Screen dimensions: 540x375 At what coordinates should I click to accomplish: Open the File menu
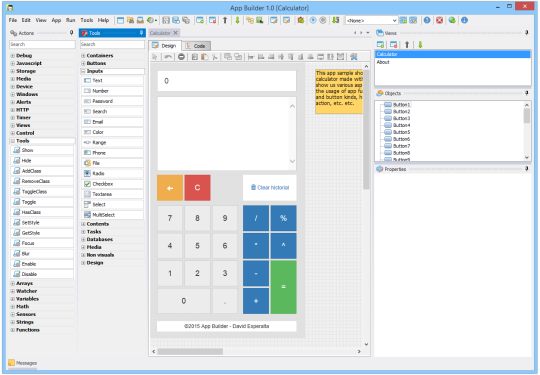[13, 20]
